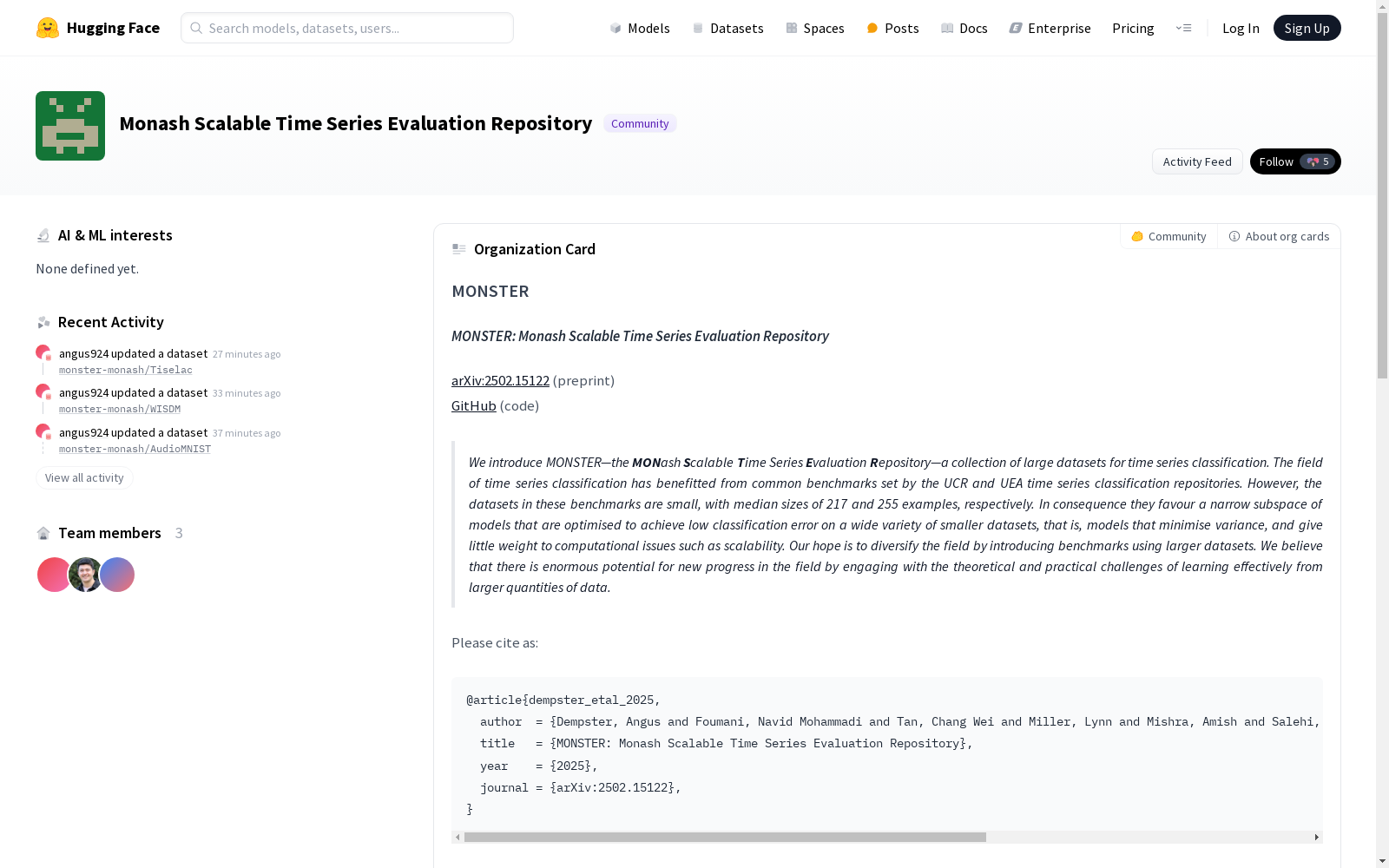Image resolution: width=1389 pixels, height=868 pixels.
Task: Open the purple gradient team member avatar
Action: coord(117,575)
